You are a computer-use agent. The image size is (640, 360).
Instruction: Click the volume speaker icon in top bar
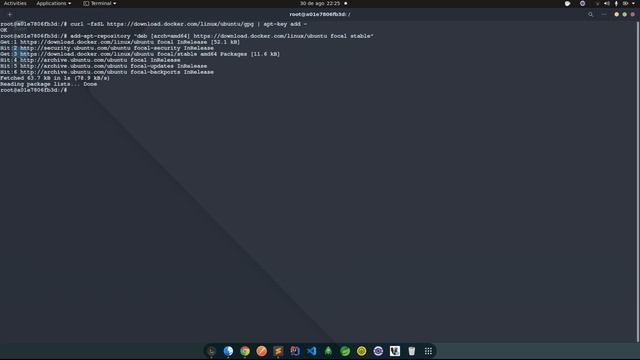(x=607, y=3)
